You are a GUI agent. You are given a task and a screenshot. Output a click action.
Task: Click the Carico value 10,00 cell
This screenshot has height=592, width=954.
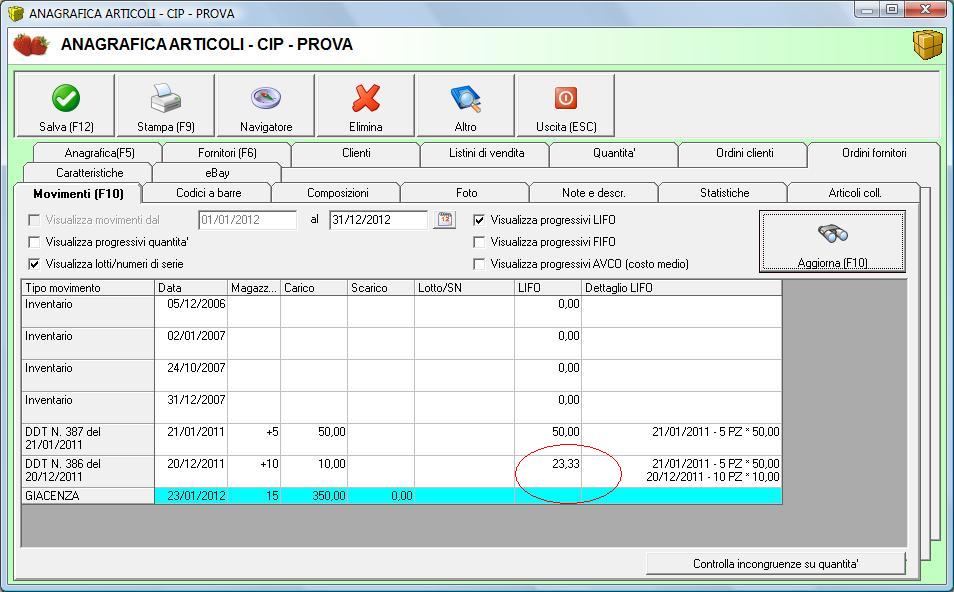[x=314, y=471]
